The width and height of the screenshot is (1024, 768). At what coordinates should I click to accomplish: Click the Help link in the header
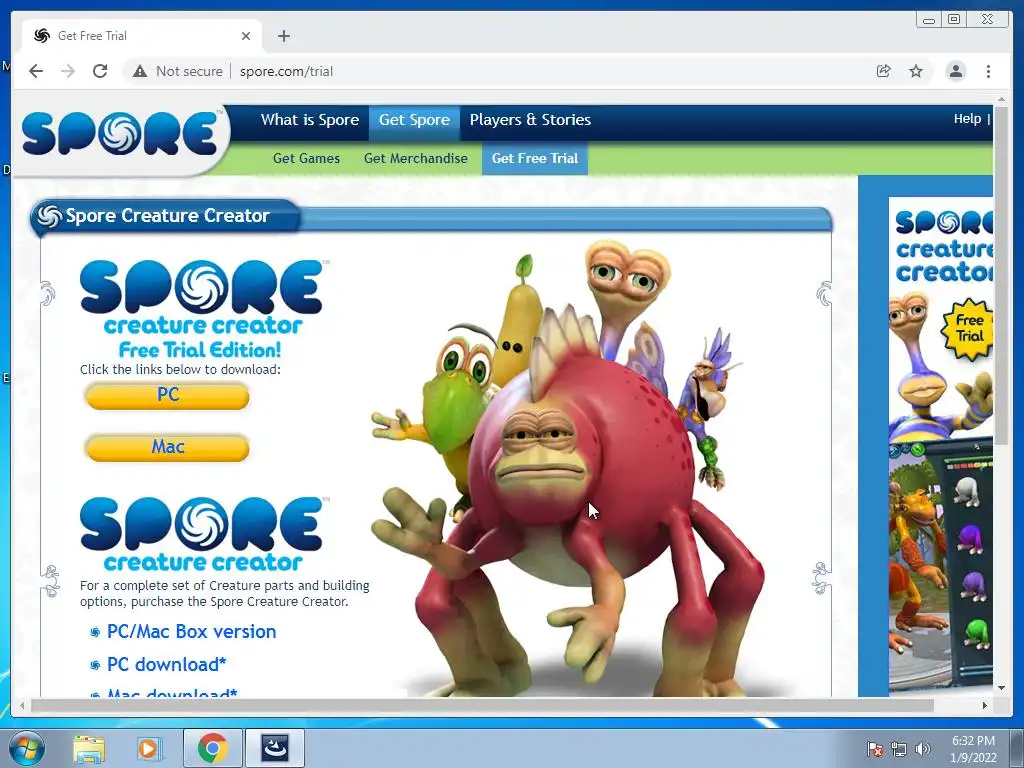967,119
